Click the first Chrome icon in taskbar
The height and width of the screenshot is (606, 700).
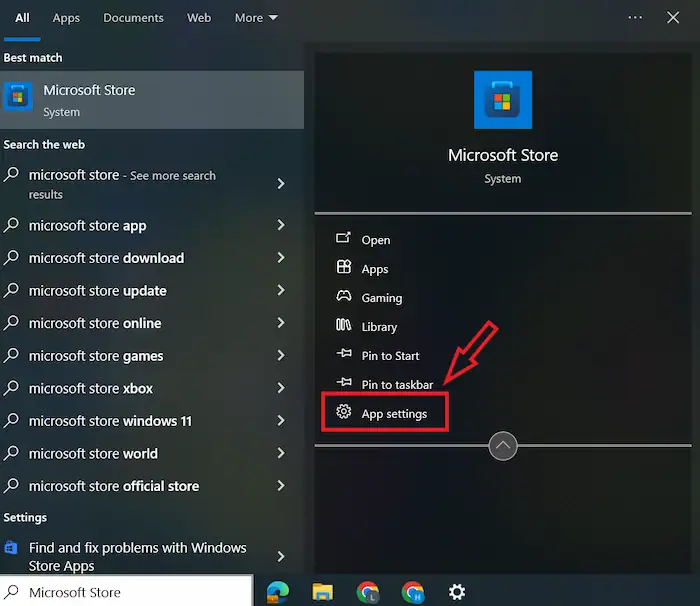click(x=367, y=591)
